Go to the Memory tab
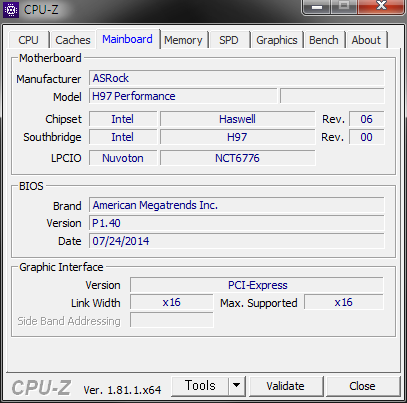Image resolution: width=407 pixels, height=403 pixels. pyautogui.click(x=183, y=40)
